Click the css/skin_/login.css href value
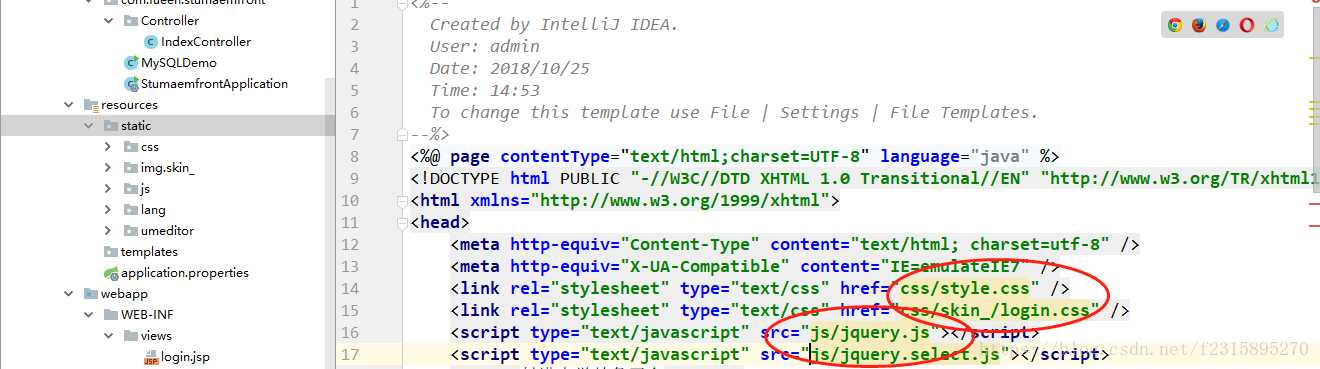Screen dimensions: 1320x369 (x=995, y=310)
